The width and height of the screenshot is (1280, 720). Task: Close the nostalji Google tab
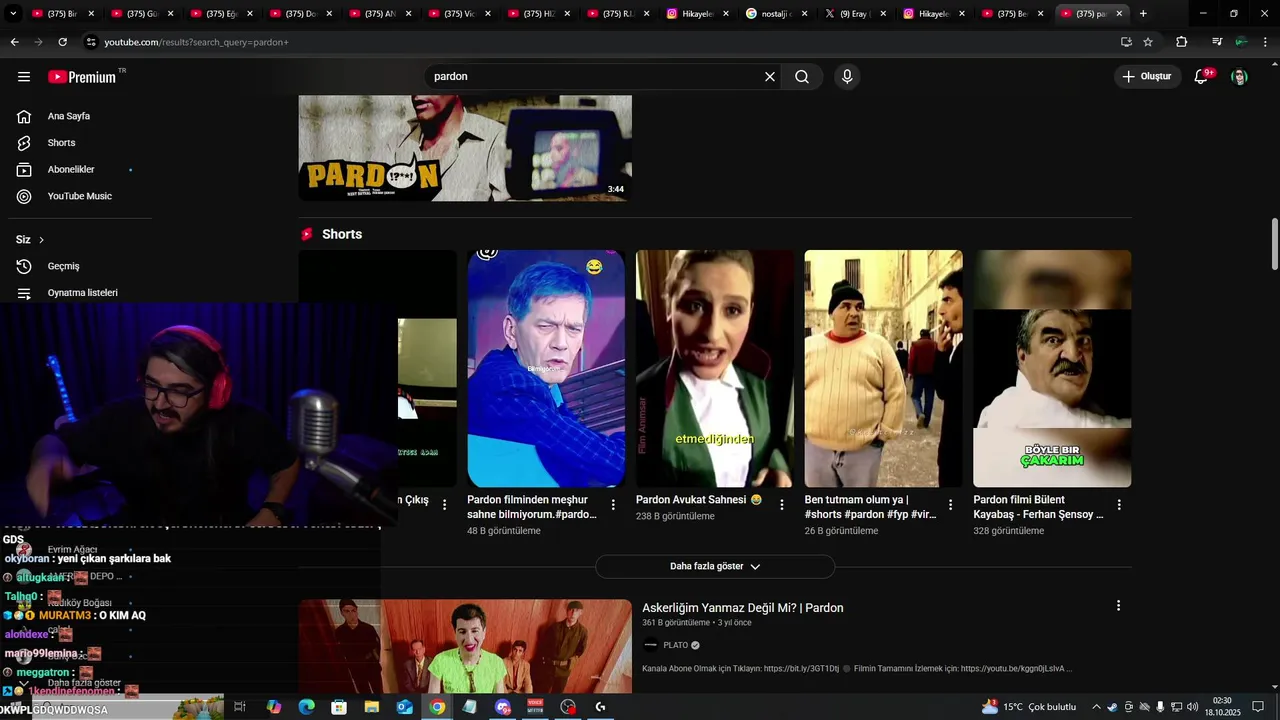[x=804, y=14]
